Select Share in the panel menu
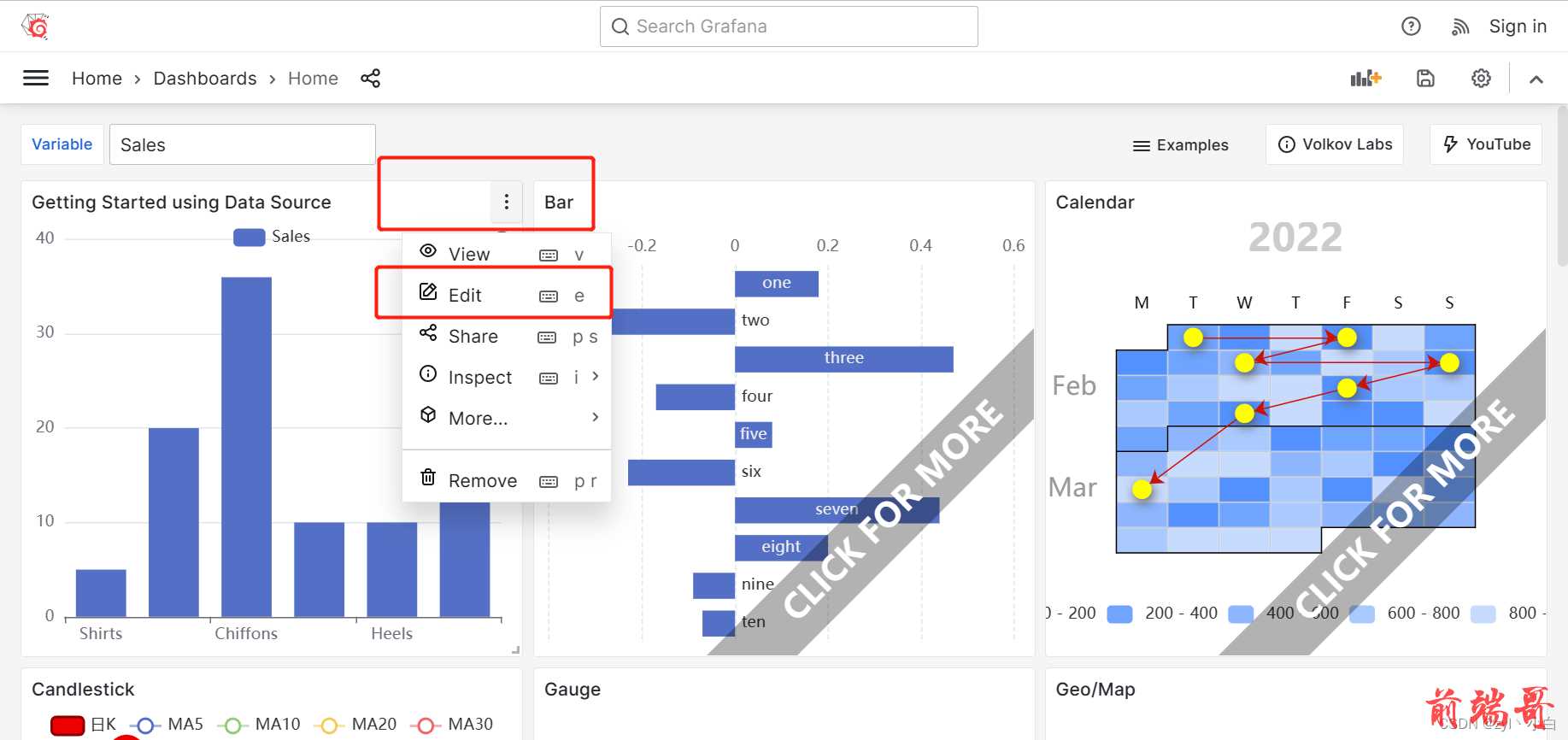 pos(507,336)
